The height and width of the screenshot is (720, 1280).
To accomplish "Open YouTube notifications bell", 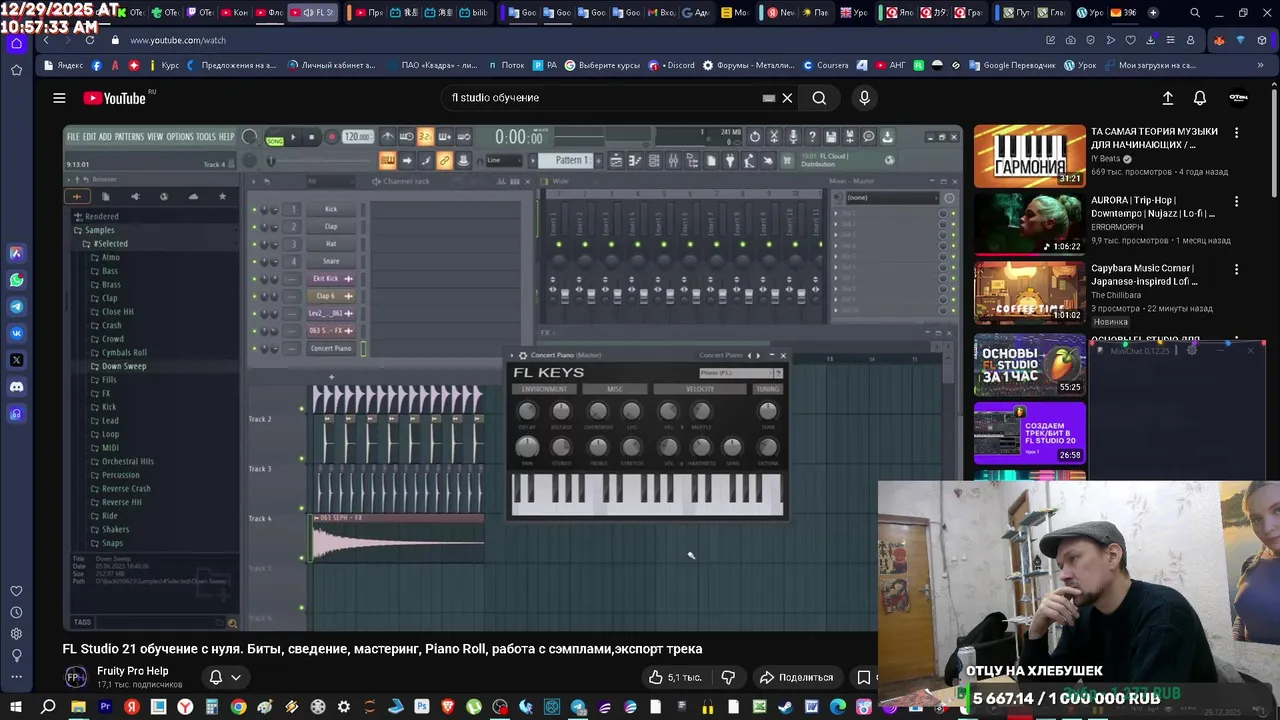I will (x=1200, y=98).
